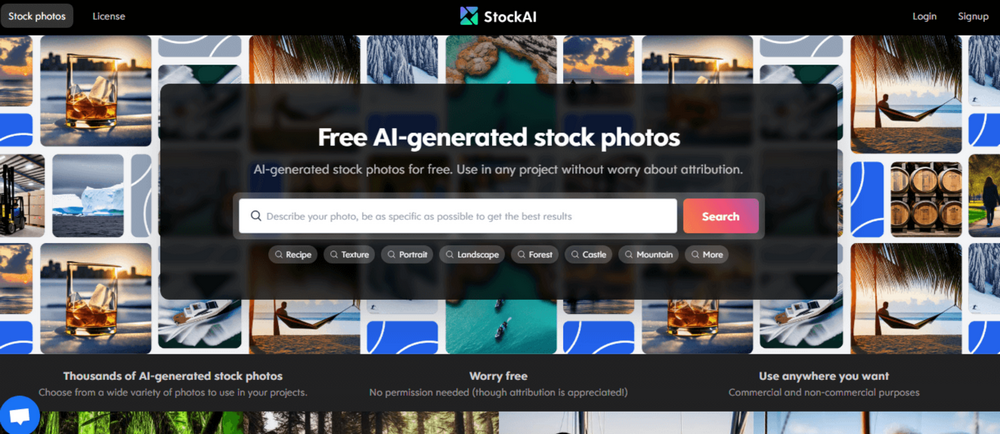Click the magnifier icon in search field
Image resolution: width=1000 pixels, height=434 pixels.
pyautogui.click(x=256, y=216)
